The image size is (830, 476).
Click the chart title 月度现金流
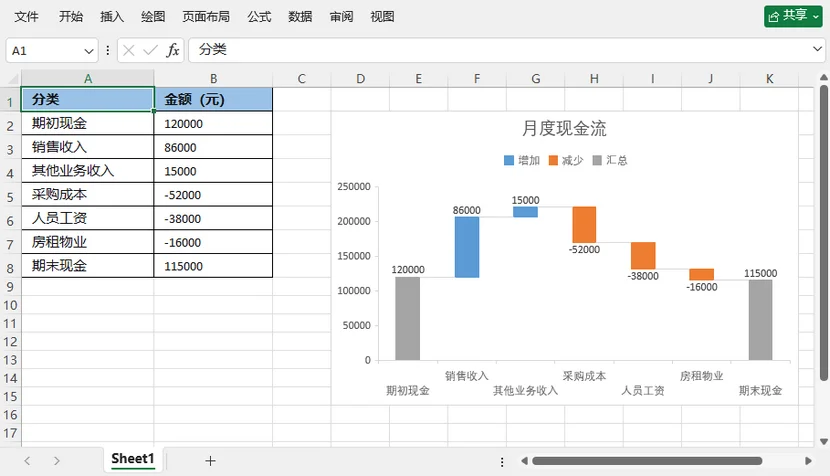pyautogui.click(x=564, y=128)
